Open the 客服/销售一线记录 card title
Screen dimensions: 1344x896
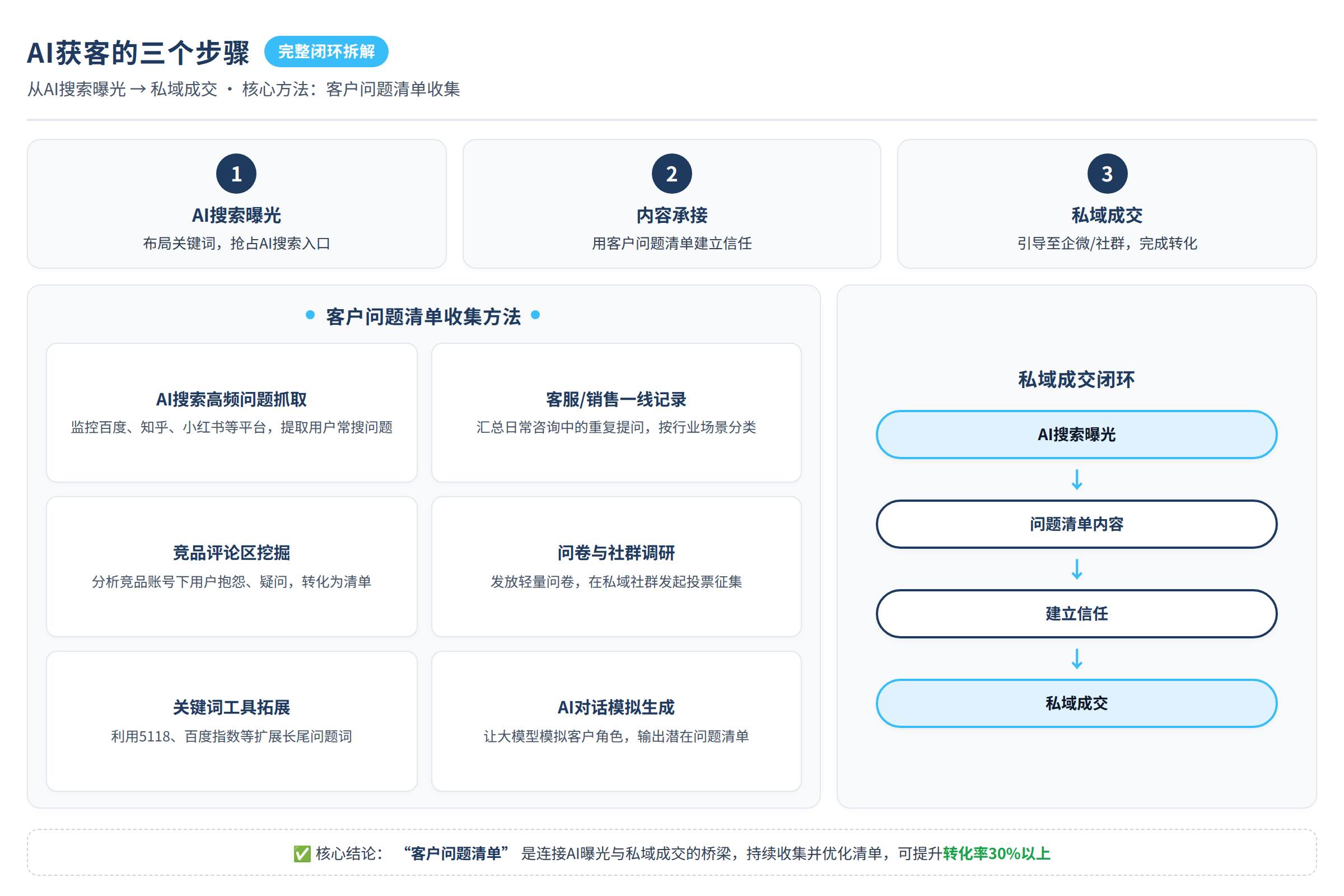click(616, 399)
